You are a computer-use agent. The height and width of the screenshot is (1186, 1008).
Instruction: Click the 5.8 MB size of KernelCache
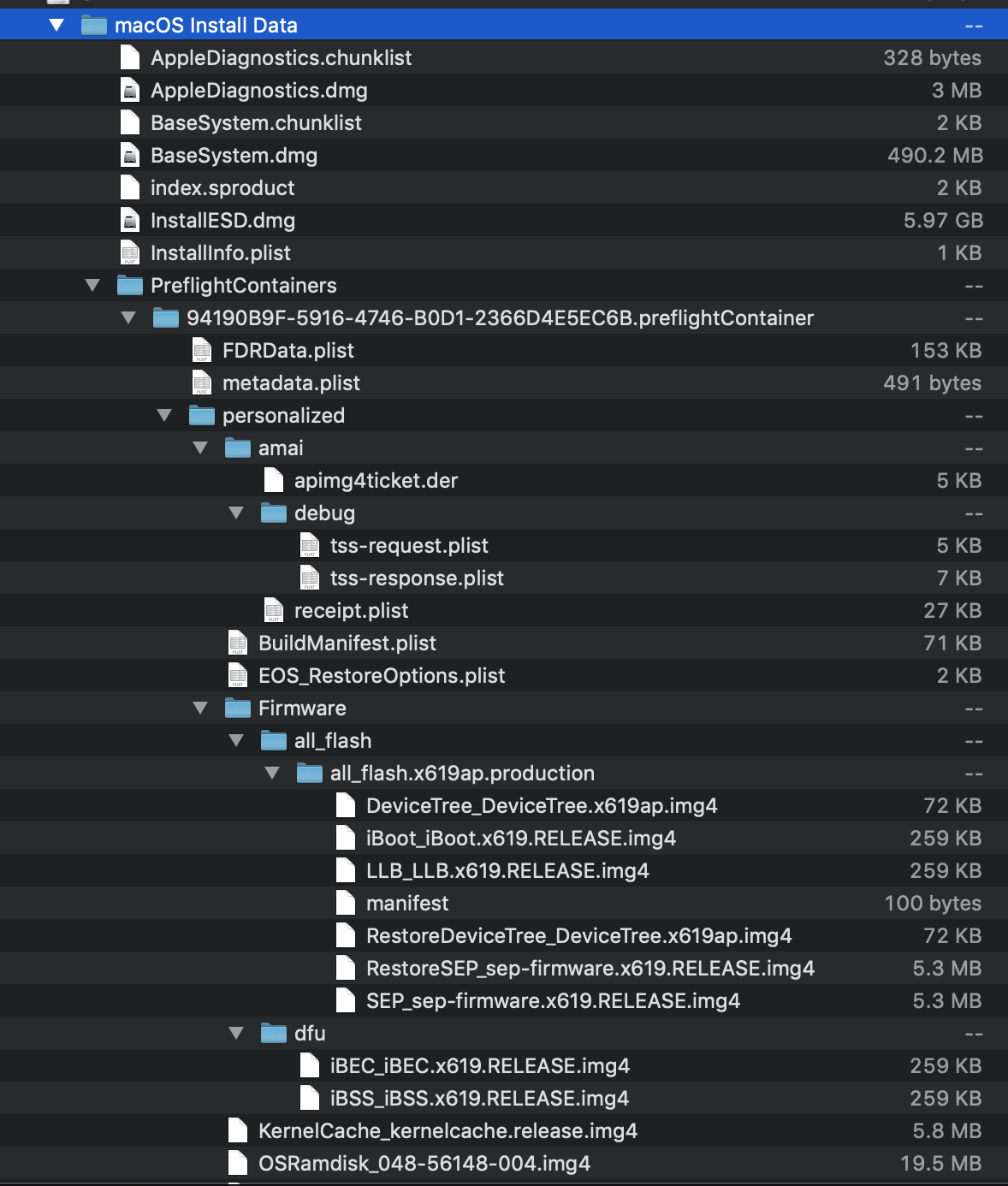[947, 1131]
